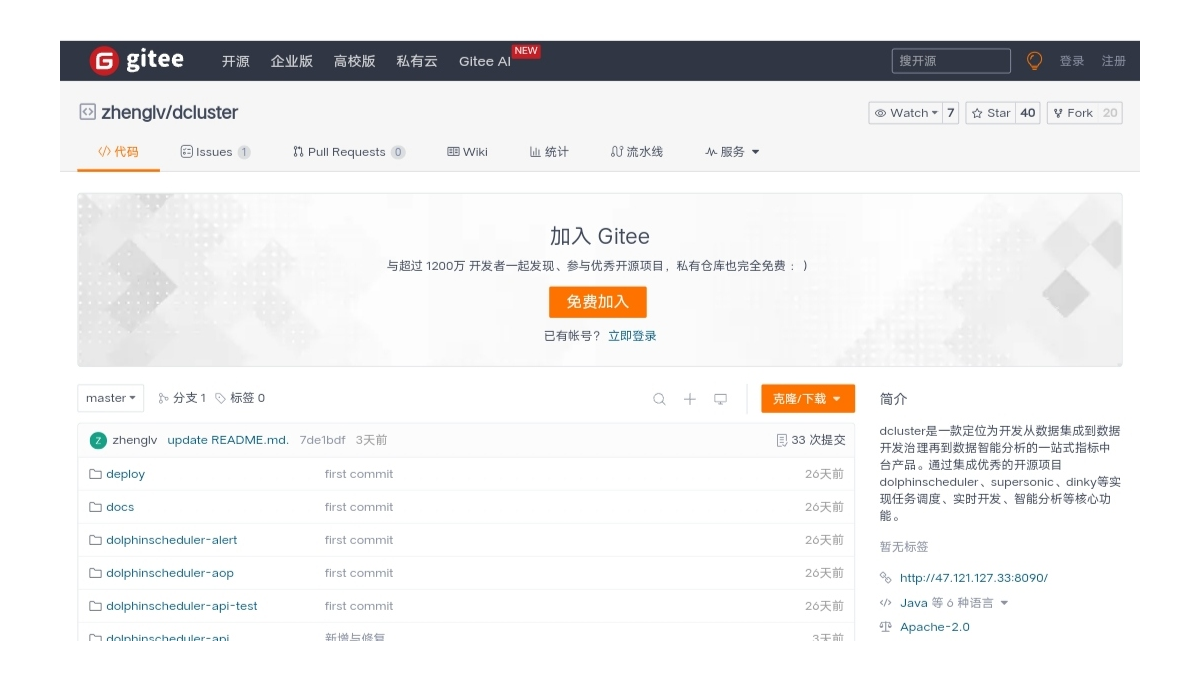Open the 私有云 header link
The width and height of the screenshot is (1200, 675).
[x=417, y=61]
